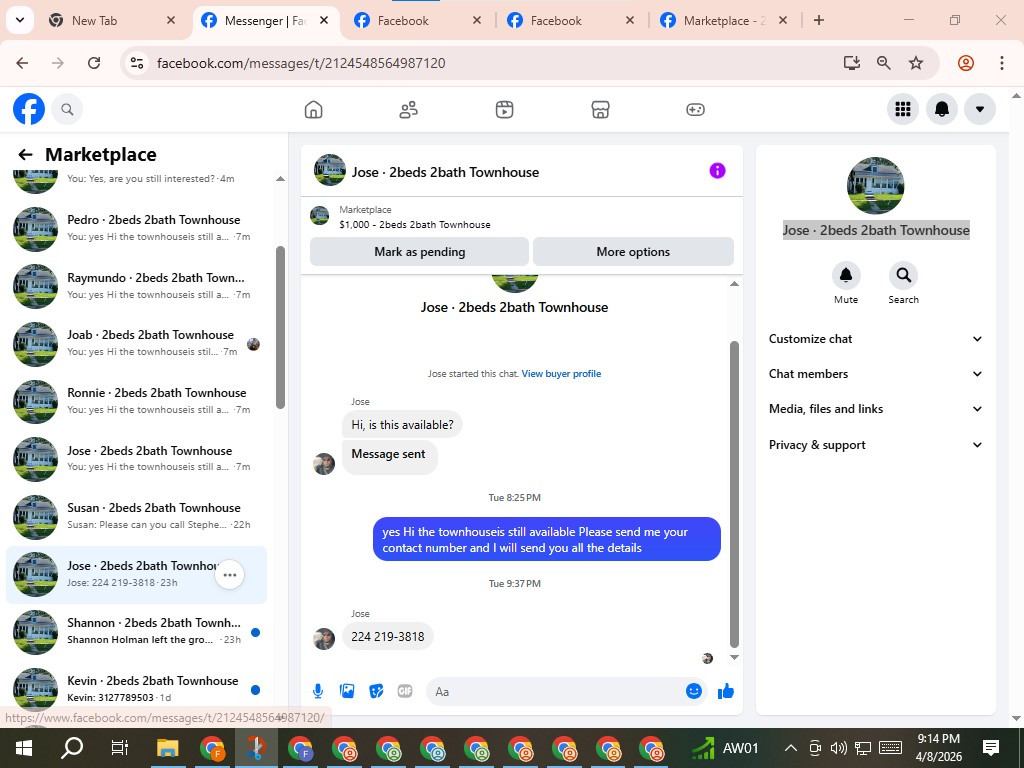The image size is (1024, 768).
Task: Choose a GIF icon
Action: click(405, 691)
